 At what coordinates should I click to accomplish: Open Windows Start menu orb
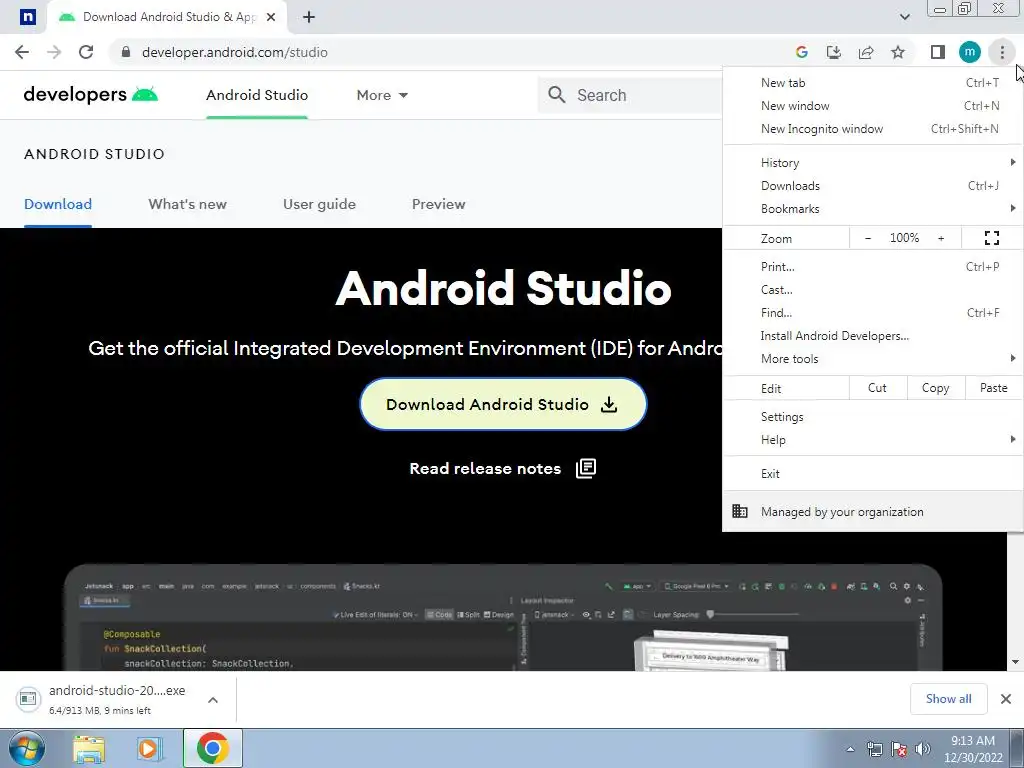pyautogui.click(x=26, y=748)
